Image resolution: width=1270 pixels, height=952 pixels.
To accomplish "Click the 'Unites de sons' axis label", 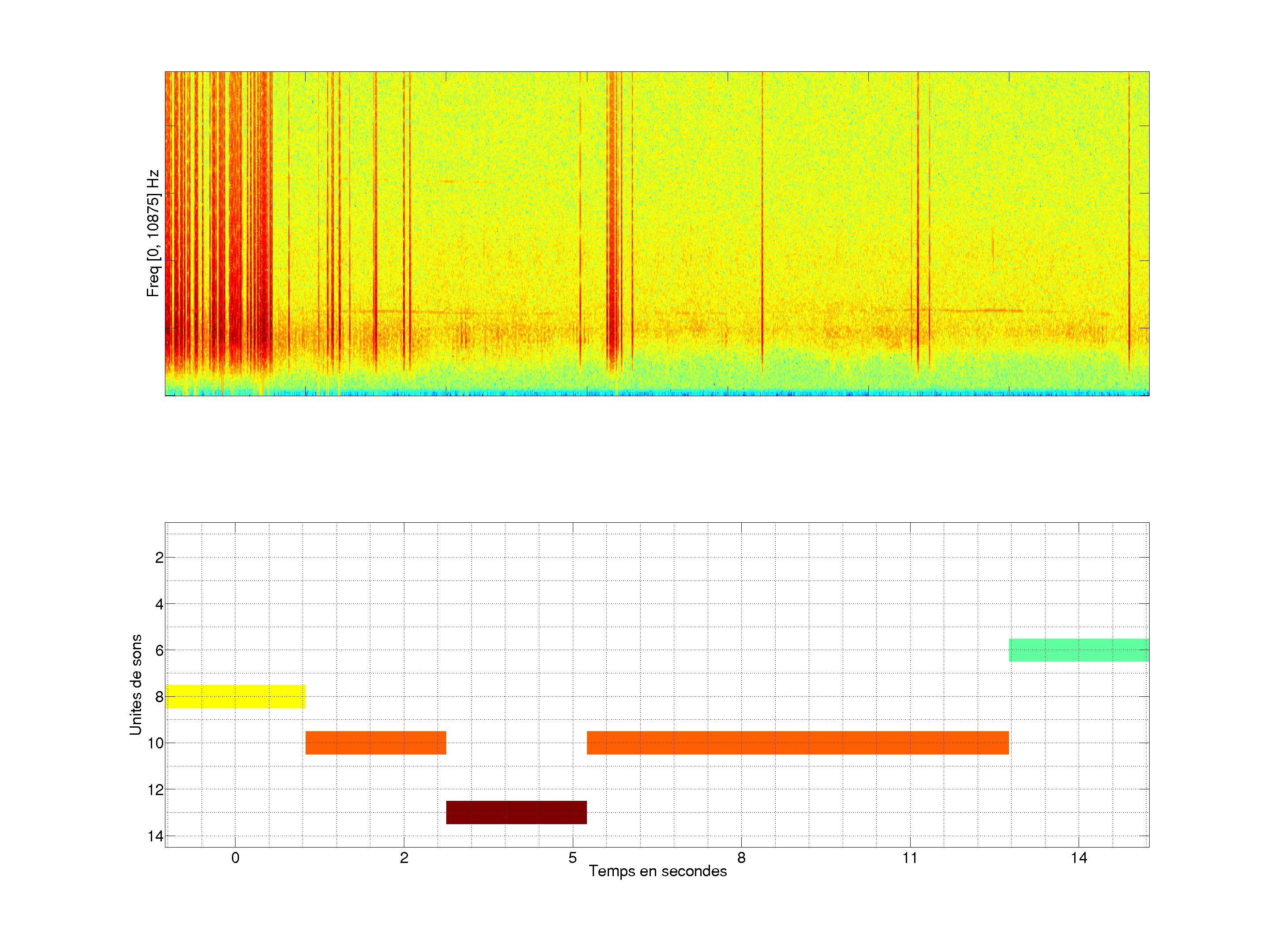I will click(135, 684).
